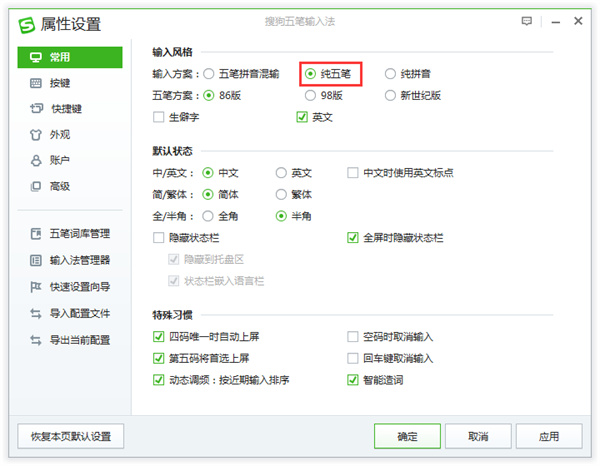Click the 外观 shirt icon

36,134
